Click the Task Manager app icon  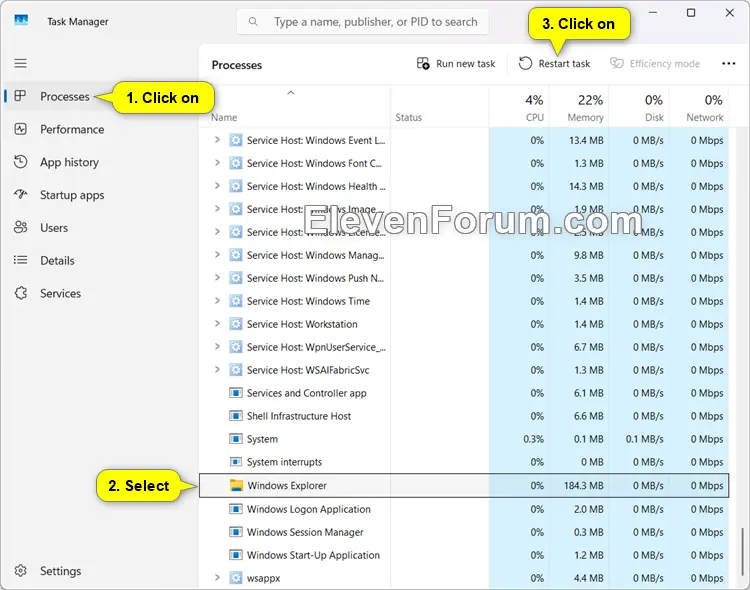pos(21,20)
